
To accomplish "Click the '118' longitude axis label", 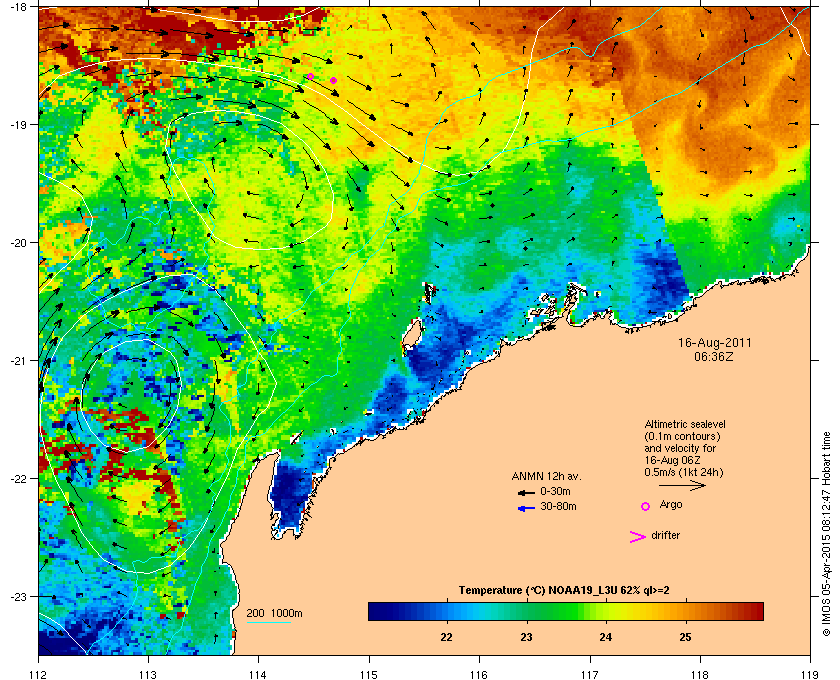I will click(x=700, y=675).
